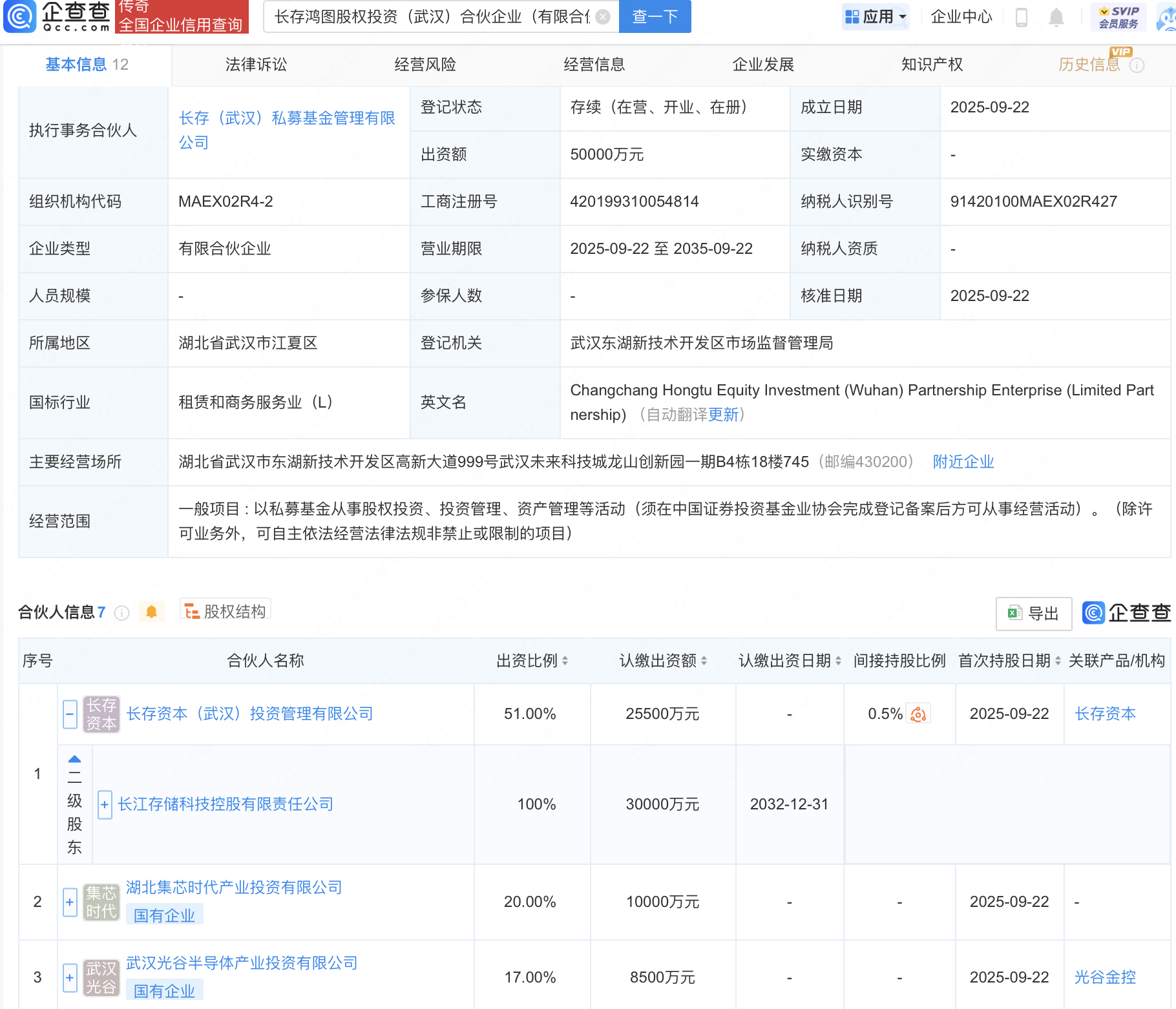Open the 应用 dropdown menu
1176x1009 pixels.
[x=876, y=17]
